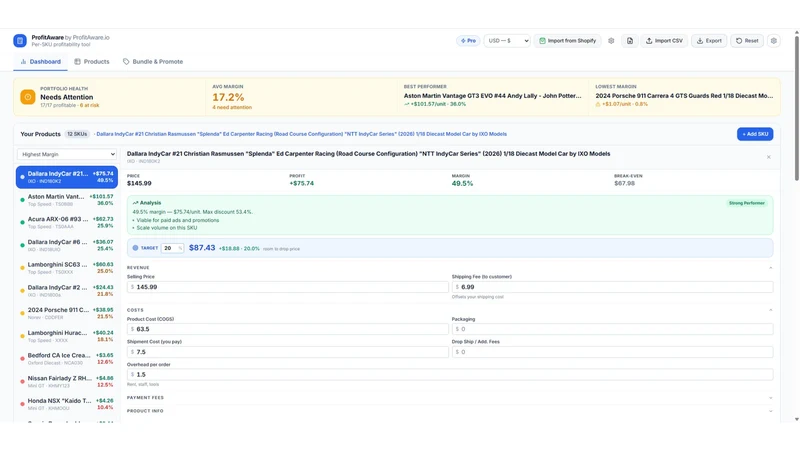Select Dallara IndyCar #2 product row
Viewport: 800px width, 450px height.
tap(67, 291)
